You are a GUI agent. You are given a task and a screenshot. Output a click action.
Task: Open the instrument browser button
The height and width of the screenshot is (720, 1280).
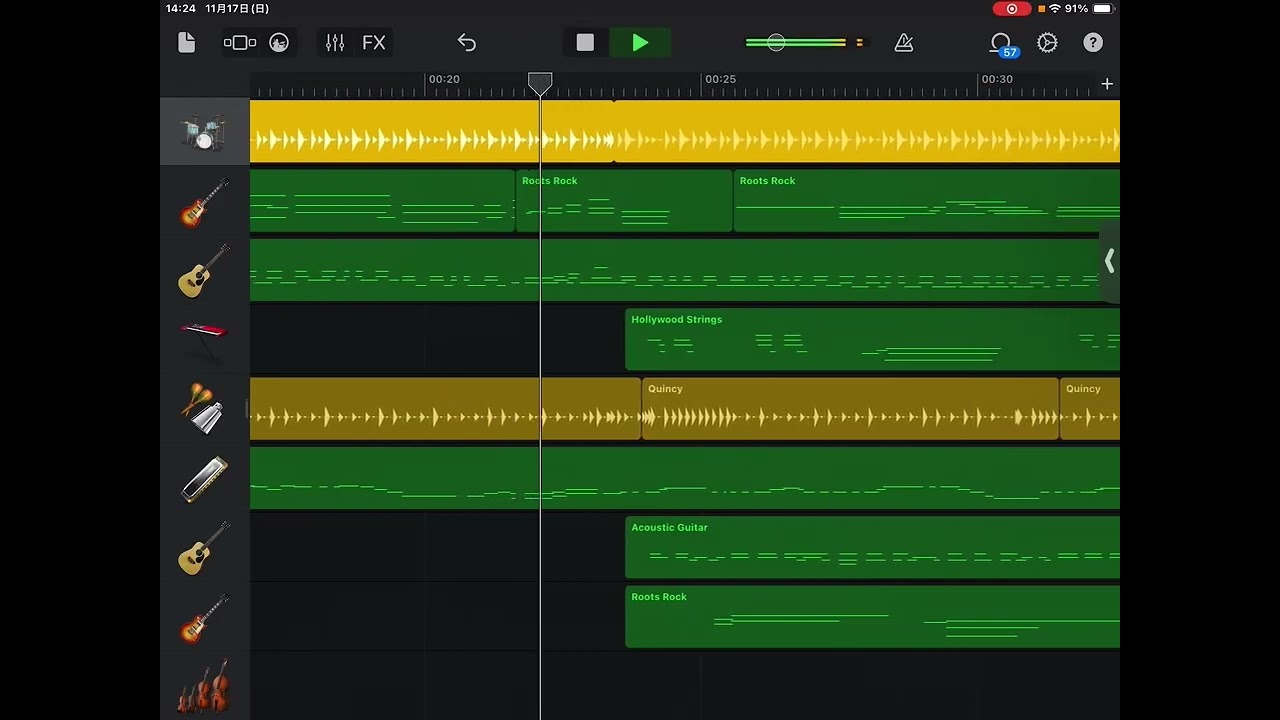[240, 42]
